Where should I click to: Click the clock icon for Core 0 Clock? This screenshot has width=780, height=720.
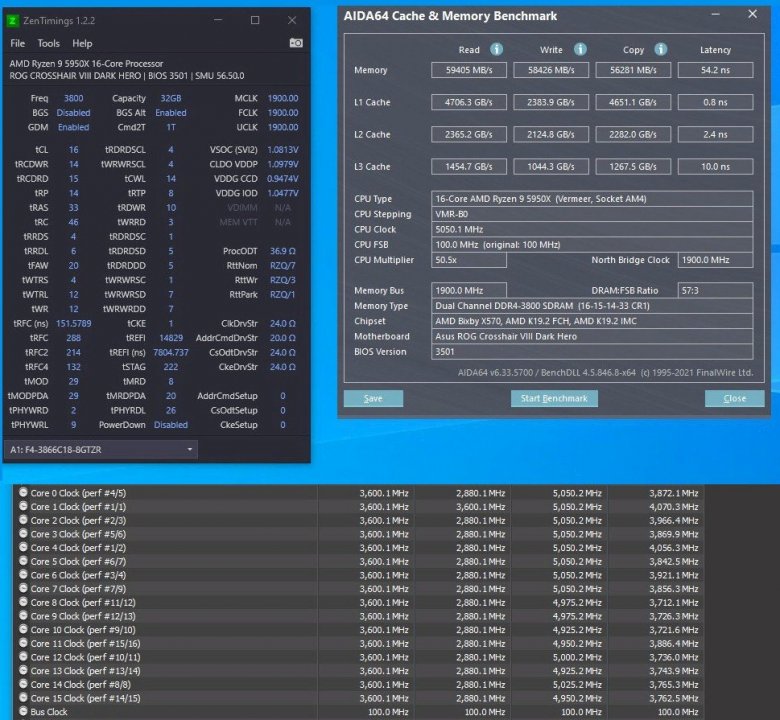coord(23,493)
